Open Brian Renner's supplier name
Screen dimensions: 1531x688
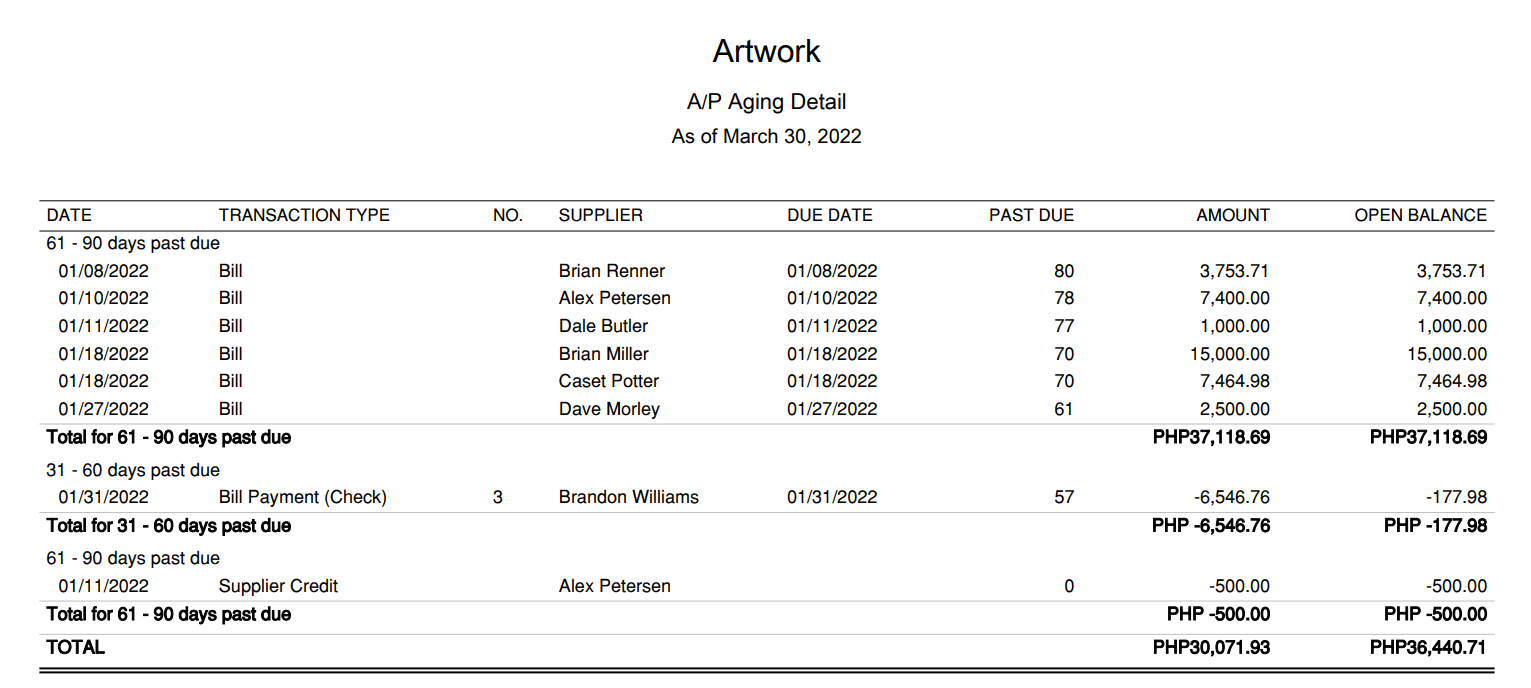(x=611, y=271)
